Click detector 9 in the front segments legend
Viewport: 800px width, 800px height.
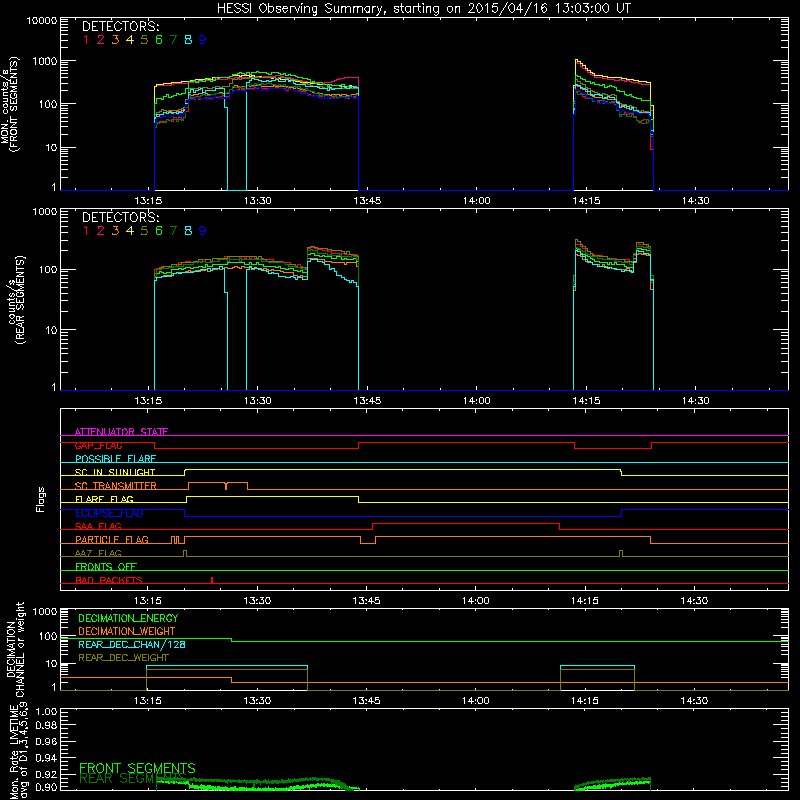click(203, 40)
